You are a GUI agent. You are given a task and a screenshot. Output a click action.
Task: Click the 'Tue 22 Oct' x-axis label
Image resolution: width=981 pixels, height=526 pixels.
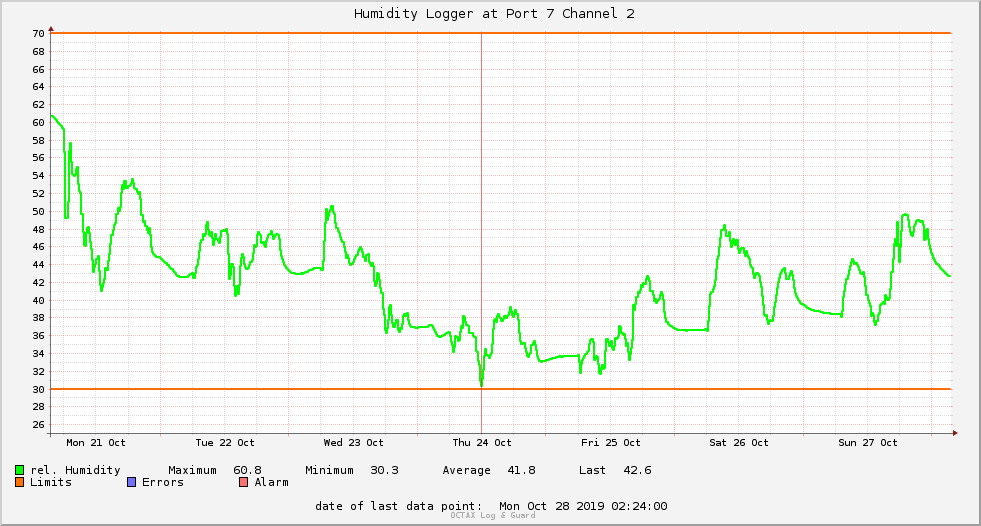(x=225, y=443)
